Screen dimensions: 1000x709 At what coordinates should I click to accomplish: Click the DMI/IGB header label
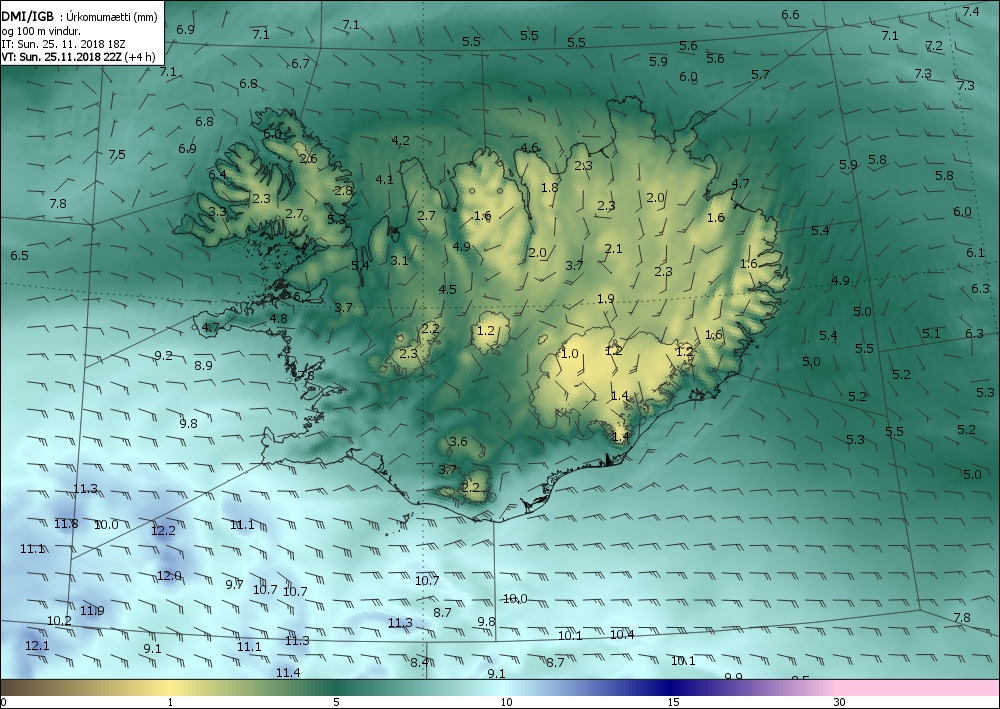[27, 17]
